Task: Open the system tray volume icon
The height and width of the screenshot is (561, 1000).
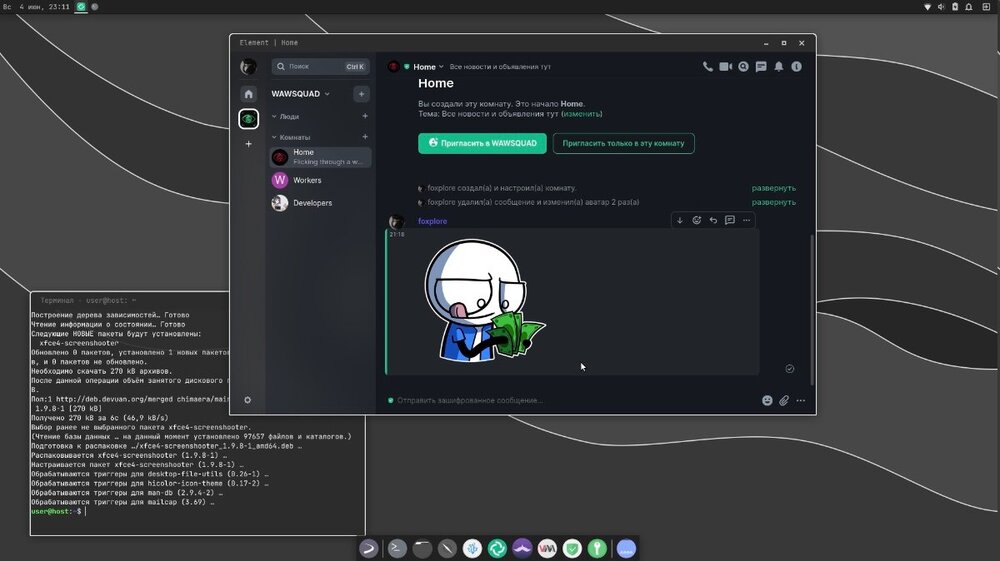Action: [x=941, y=7]
